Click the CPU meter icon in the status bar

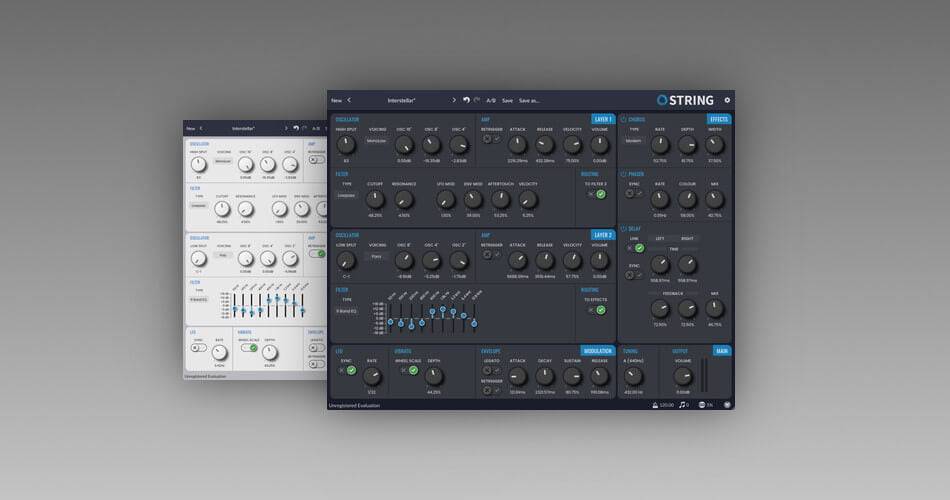click(702, 405)
